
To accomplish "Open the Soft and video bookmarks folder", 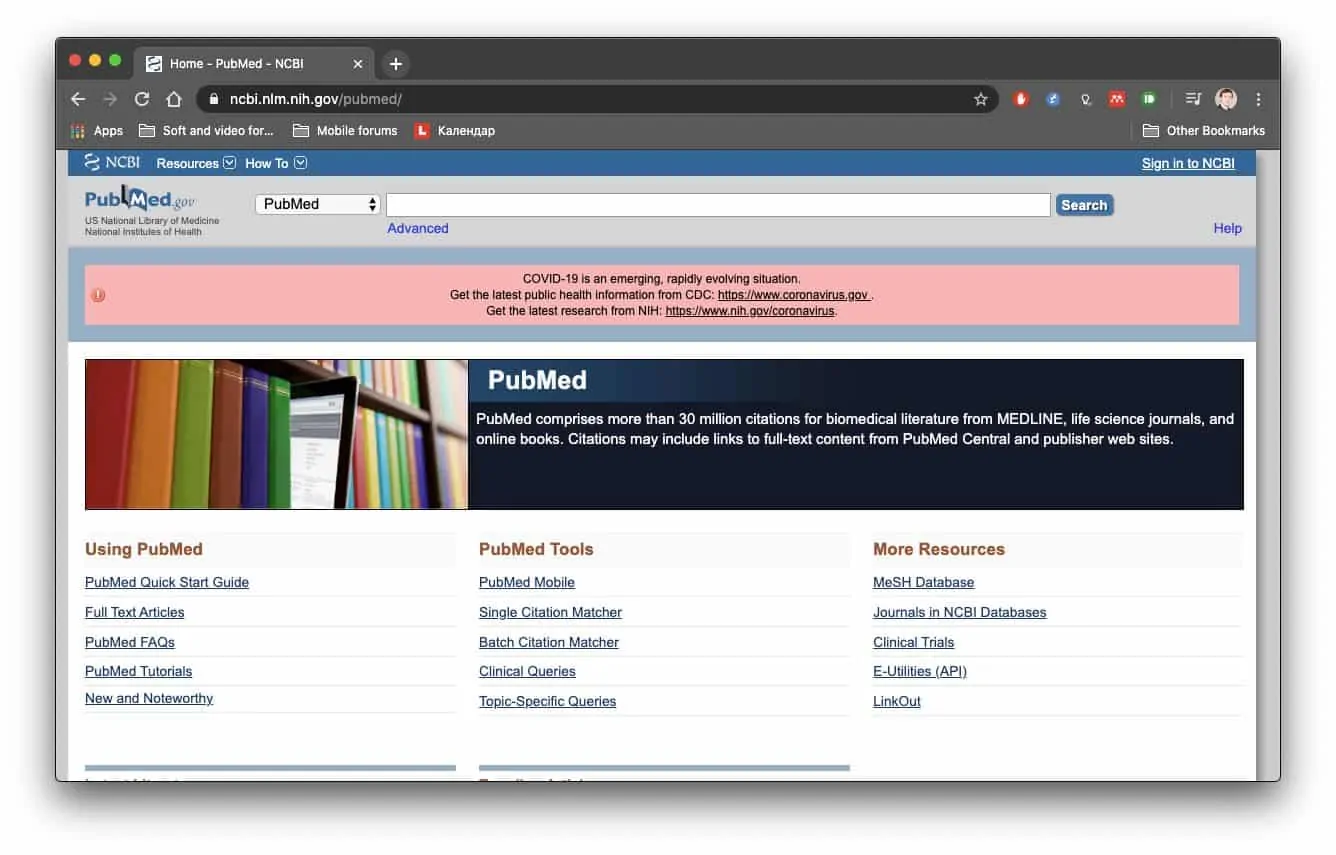I will pos(206,130).
